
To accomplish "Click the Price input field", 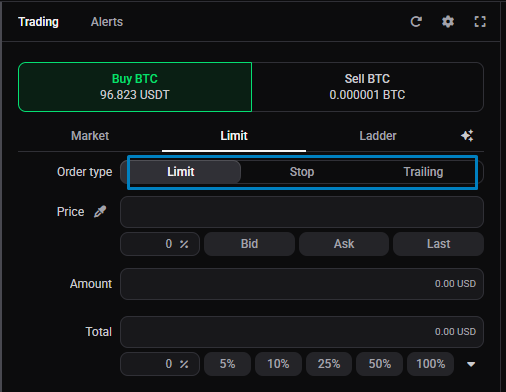I will click(x=302, y=212).
